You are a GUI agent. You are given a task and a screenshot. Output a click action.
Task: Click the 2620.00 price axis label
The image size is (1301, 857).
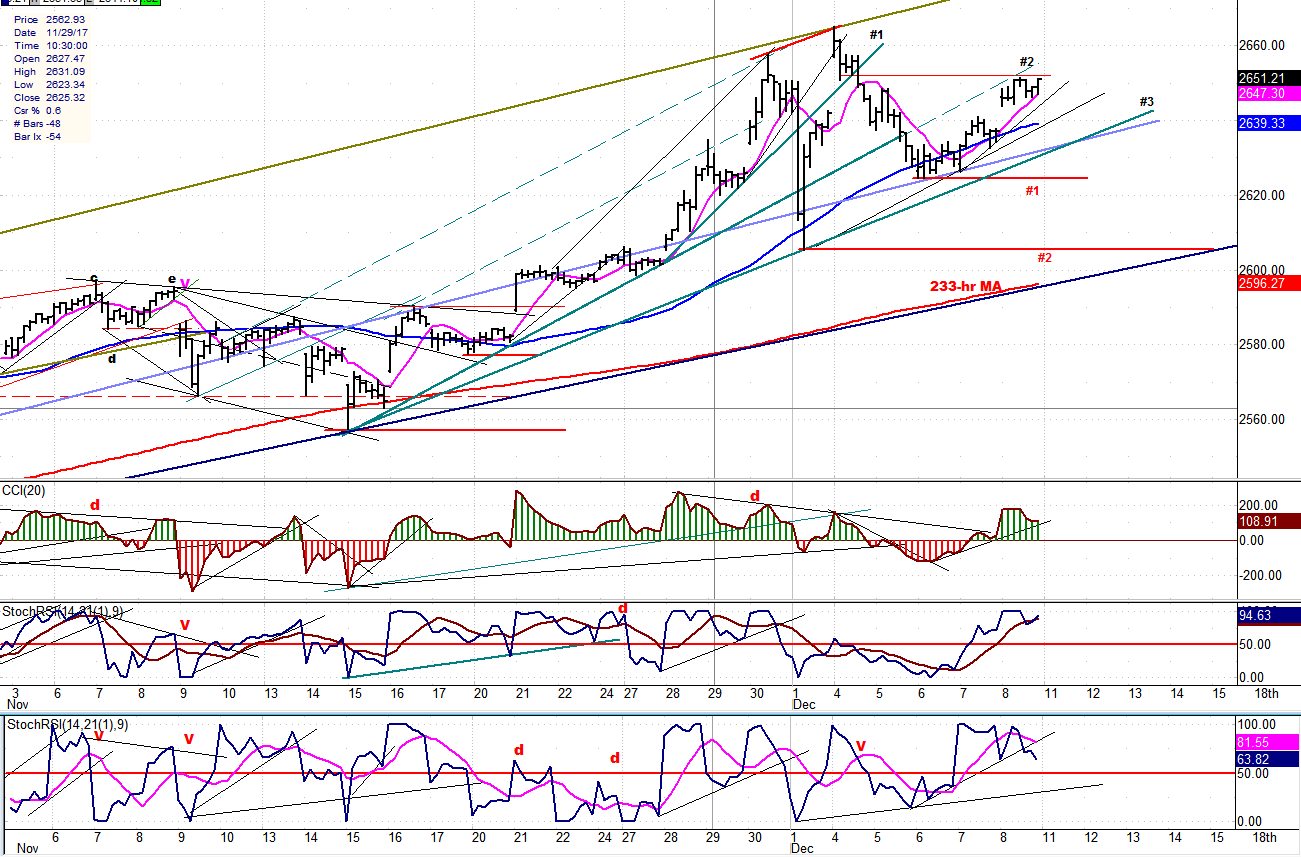coord(1263,195)
